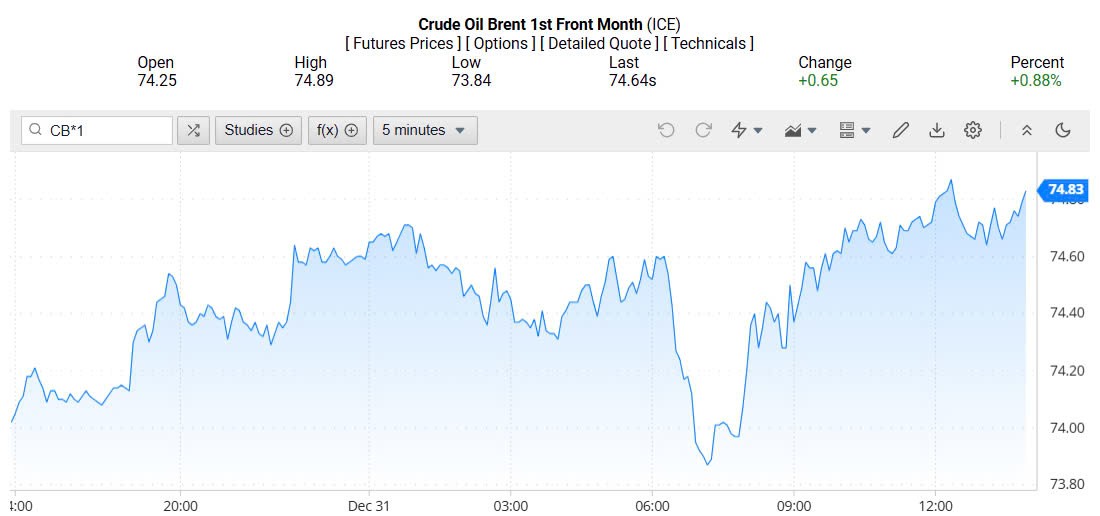Viewport: 1100px width, 516px height.
Task: Go to the Options page
Action: click(500, 43)
